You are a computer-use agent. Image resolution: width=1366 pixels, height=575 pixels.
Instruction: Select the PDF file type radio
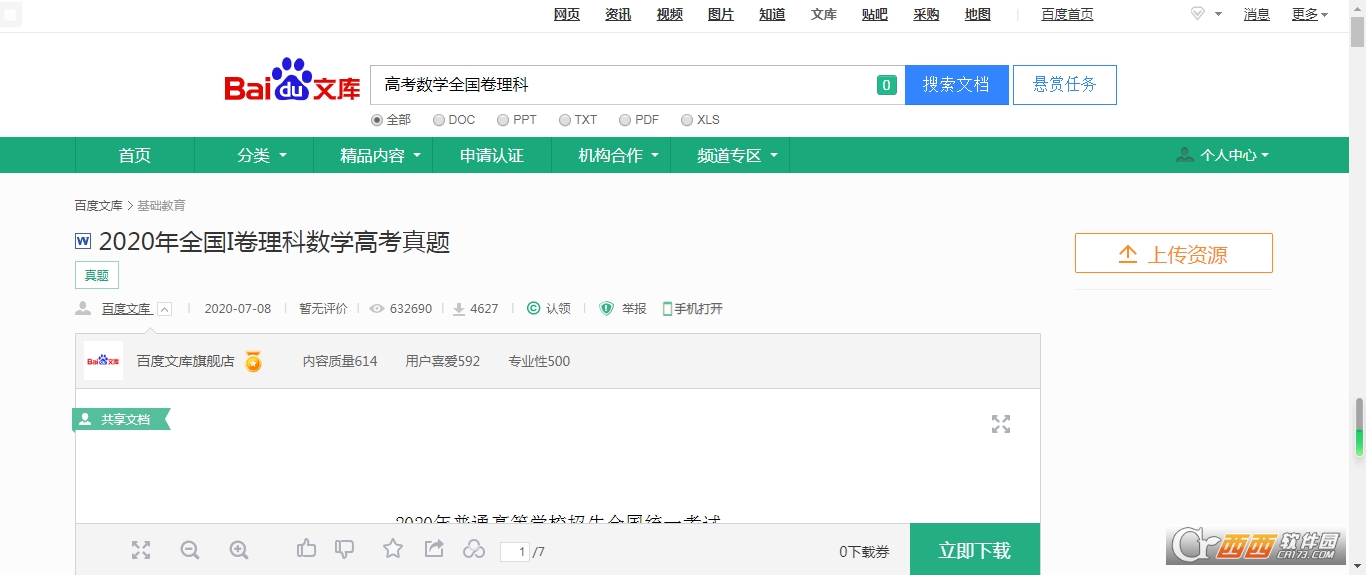(x=625, y=120)
